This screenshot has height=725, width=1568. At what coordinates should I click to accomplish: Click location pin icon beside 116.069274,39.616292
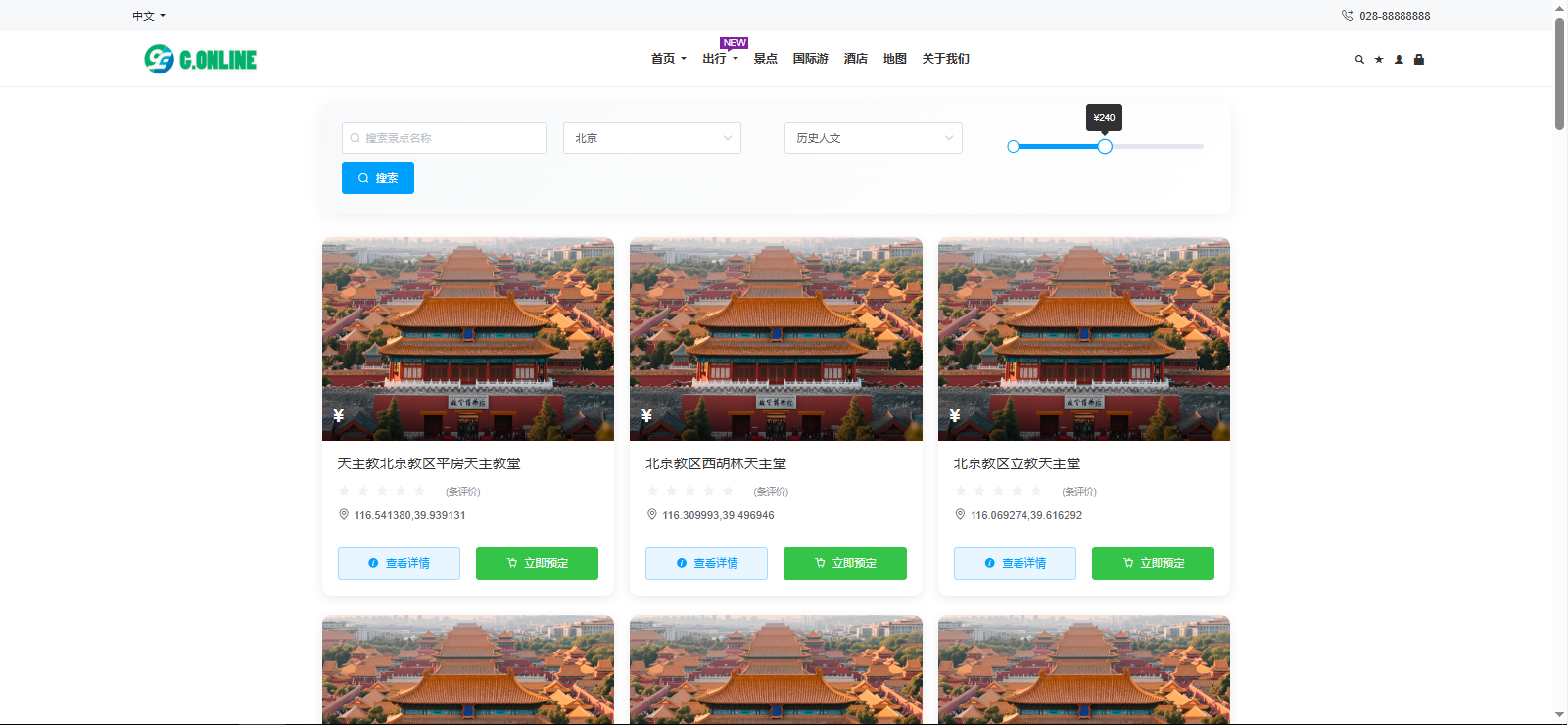(960, 514)
